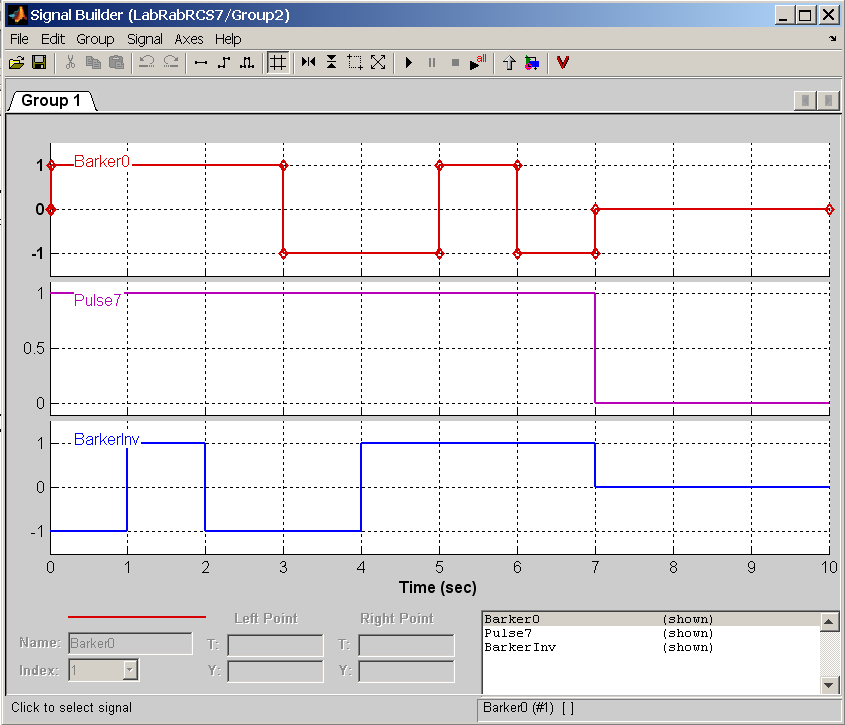This screenshot has height=725, width=845.
Task: Add a pulse signal via toolbar
Action: pos(246,62)
